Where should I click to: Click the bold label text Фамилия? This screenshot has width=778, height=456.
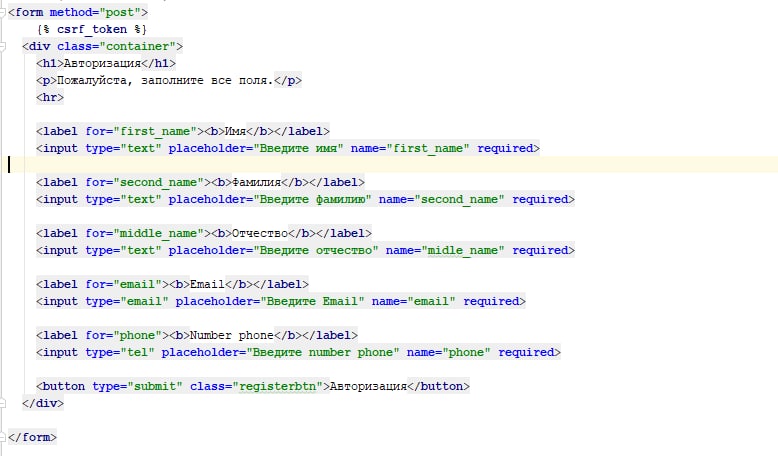257,183
